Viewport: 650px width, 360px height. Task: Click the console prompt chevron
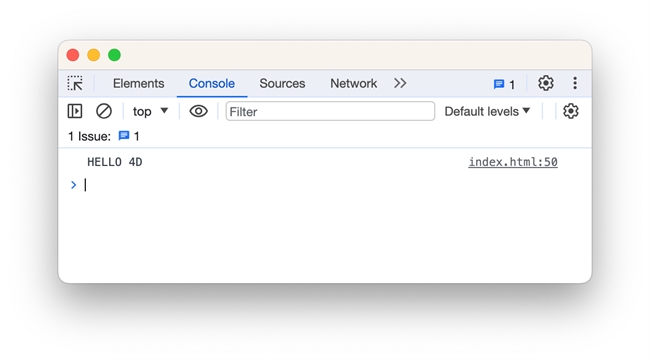[x=73, y=185]
